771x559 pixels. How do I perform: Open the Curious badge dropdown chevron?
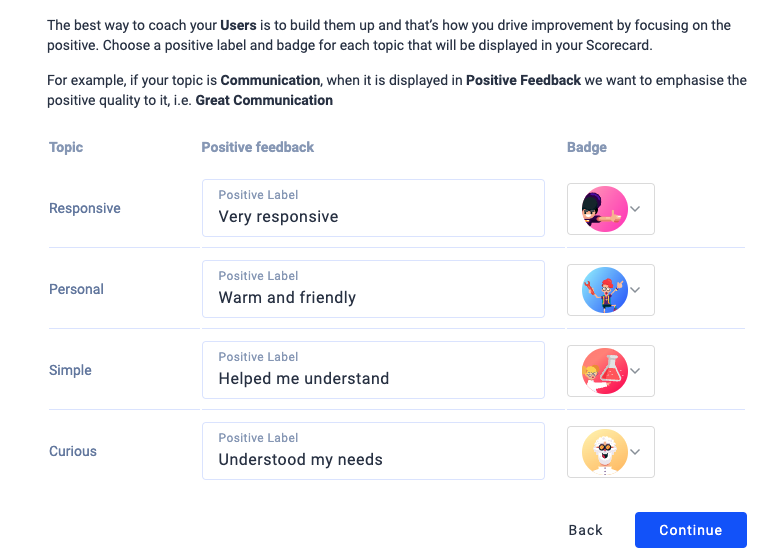(635, 452)
